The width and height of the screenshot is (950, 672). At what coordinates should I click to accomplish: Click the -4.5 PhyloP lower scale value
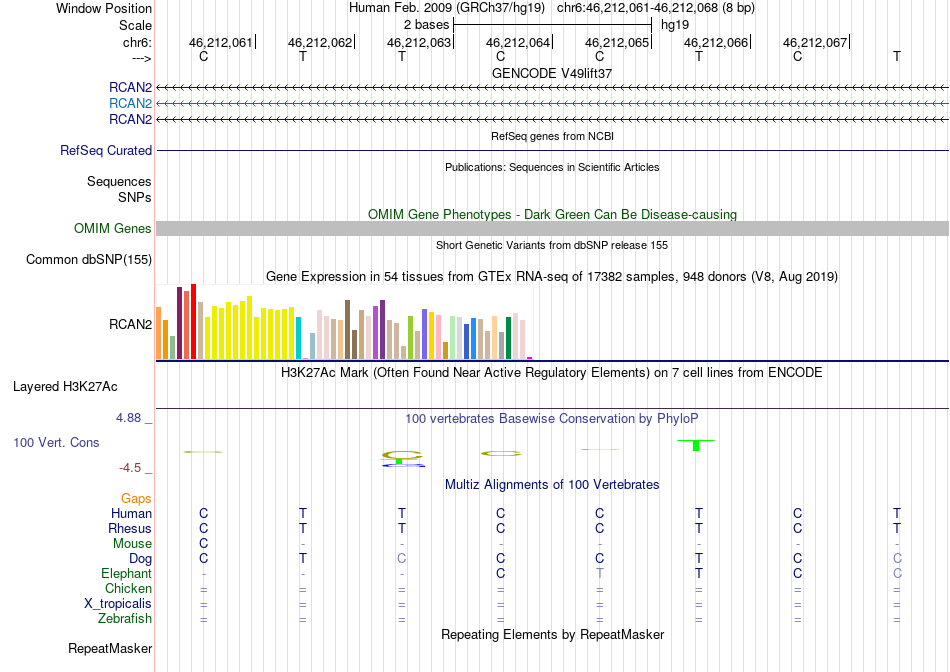(x=130, y=468)
